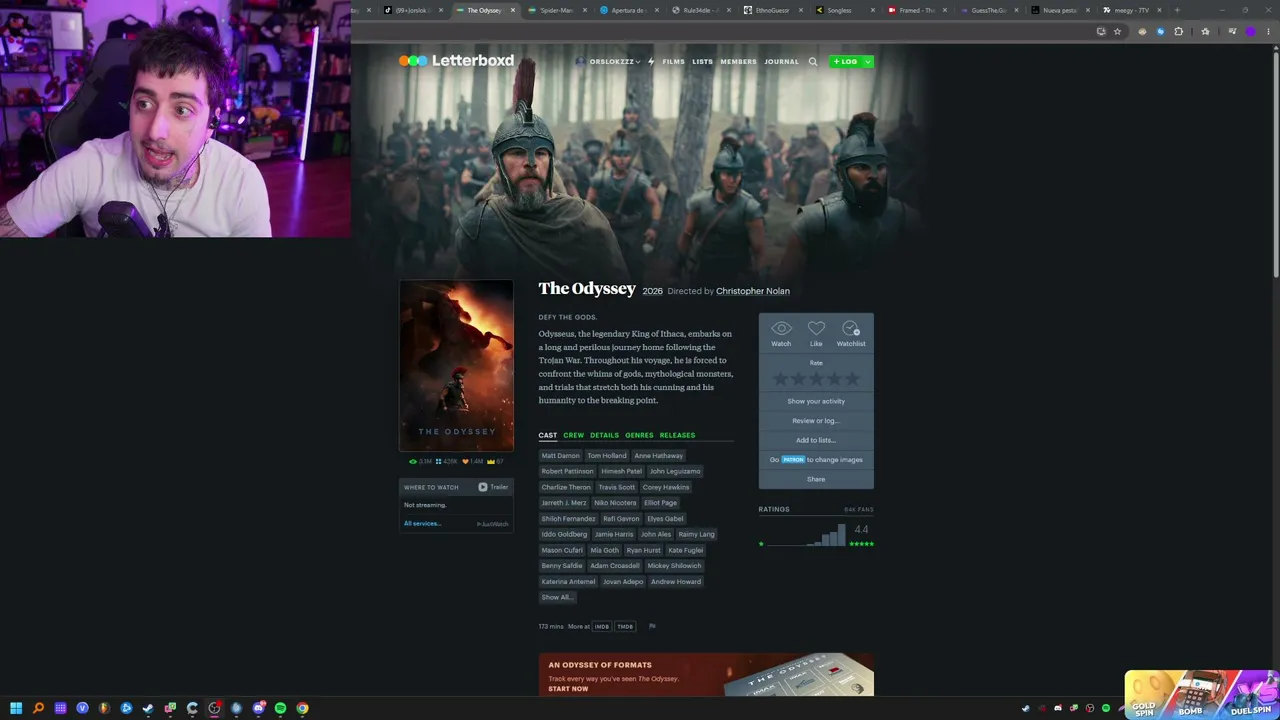Click the Letterboxd logo

pos(456,61)
